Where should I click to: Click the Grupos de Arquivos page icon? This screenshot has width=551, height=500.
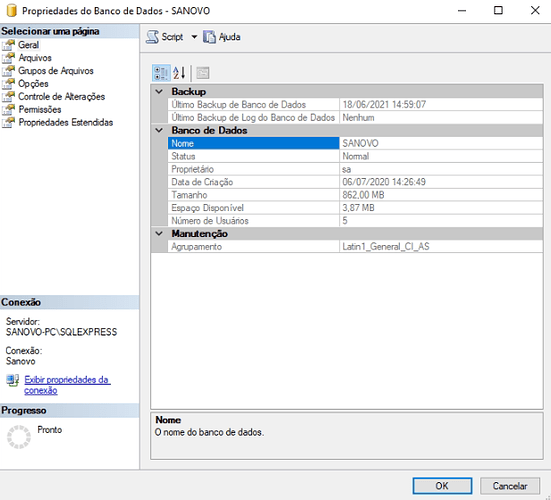(x=8, y=71)
